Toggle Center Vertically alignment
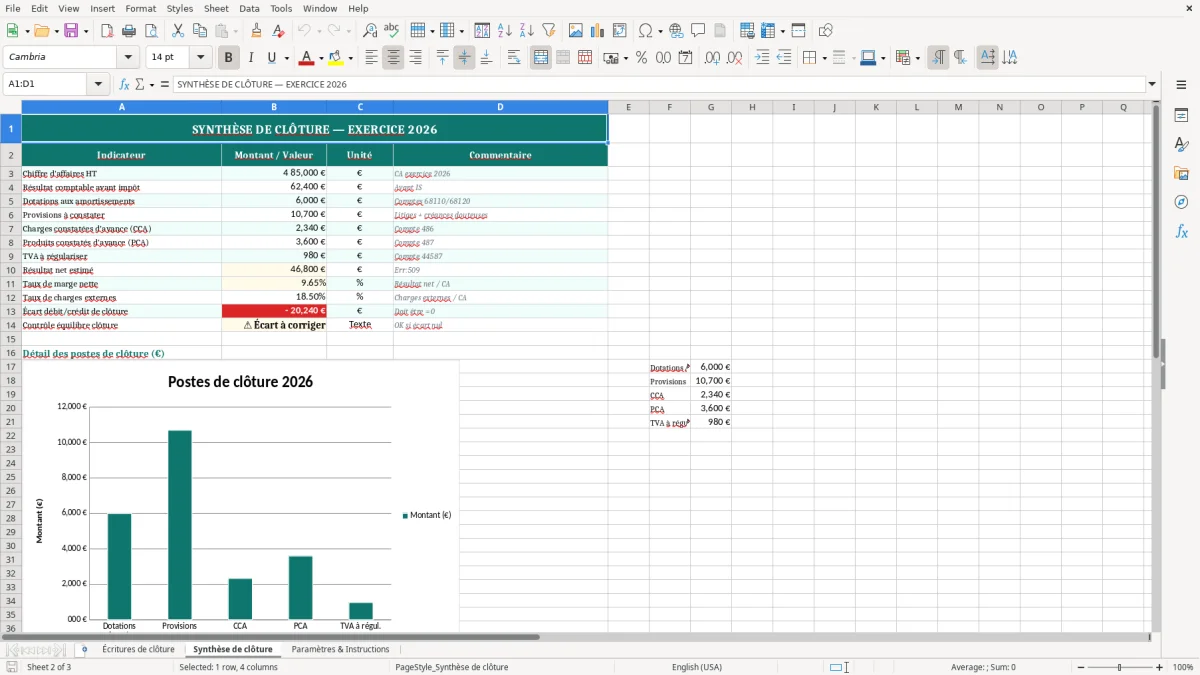Image resolution: width=1200 pixels, height=675 pixels. pos(464,58)
